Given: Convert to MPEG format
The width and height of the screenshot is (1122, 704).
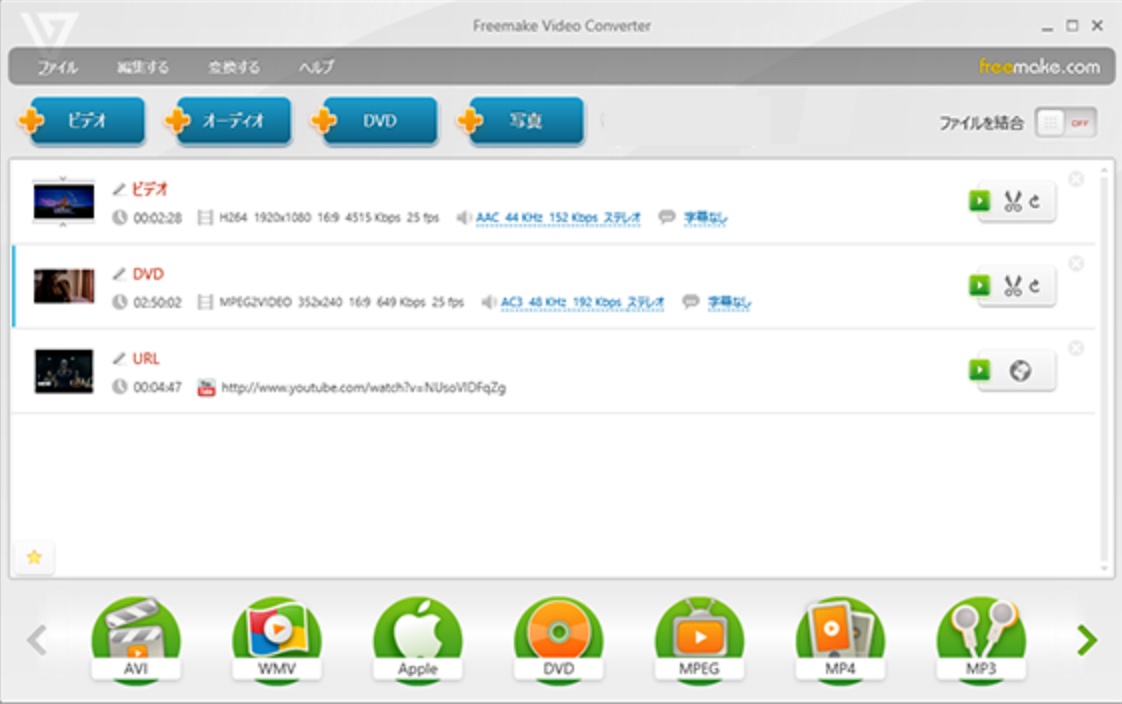Looking at the screenshot, I should 699,640.
